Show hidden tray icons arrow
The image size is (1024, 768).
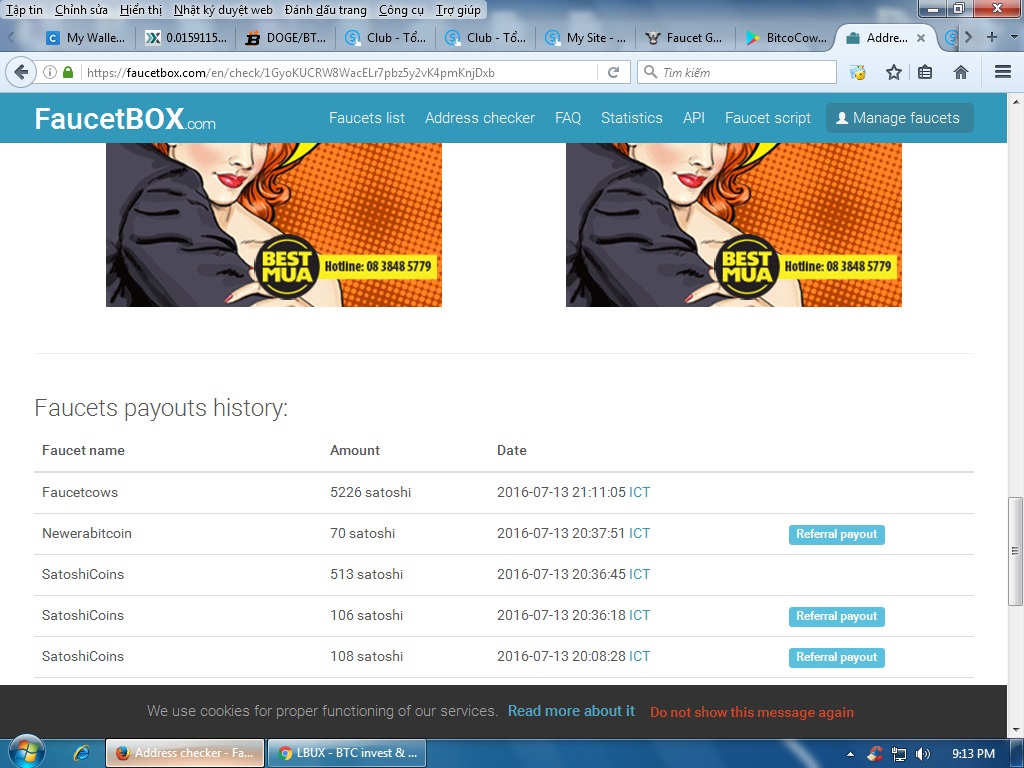850,754
